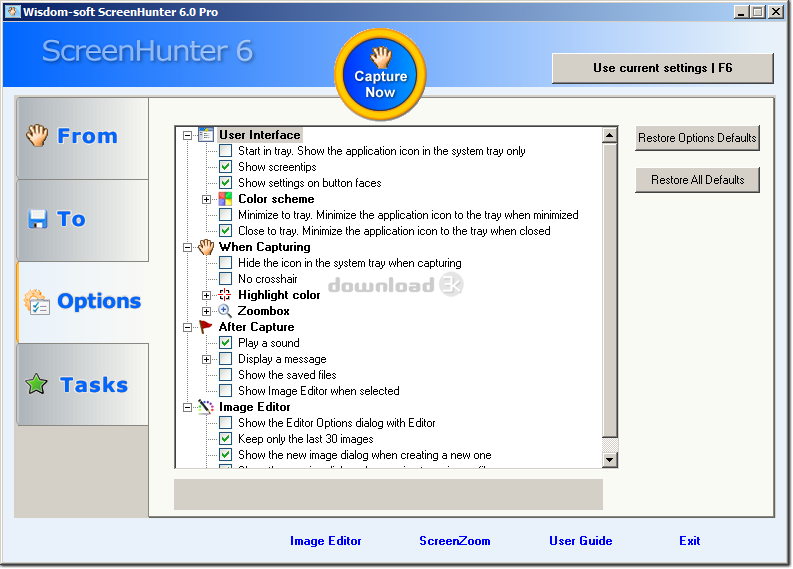Uncheck Show screentips
The width and height of the screenshot is (793, 569).
pos(226,167)
